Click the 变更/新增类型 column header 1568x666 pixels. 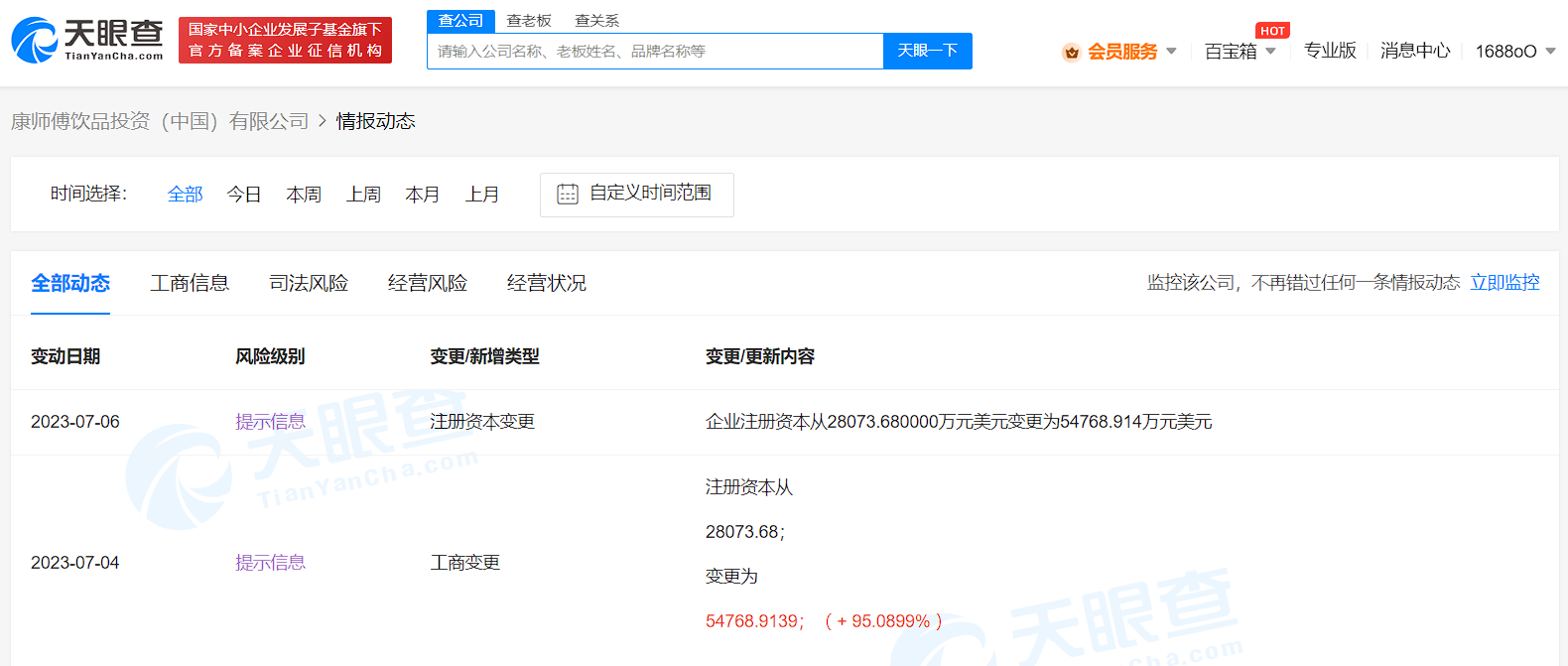click(x=484, y=356)
